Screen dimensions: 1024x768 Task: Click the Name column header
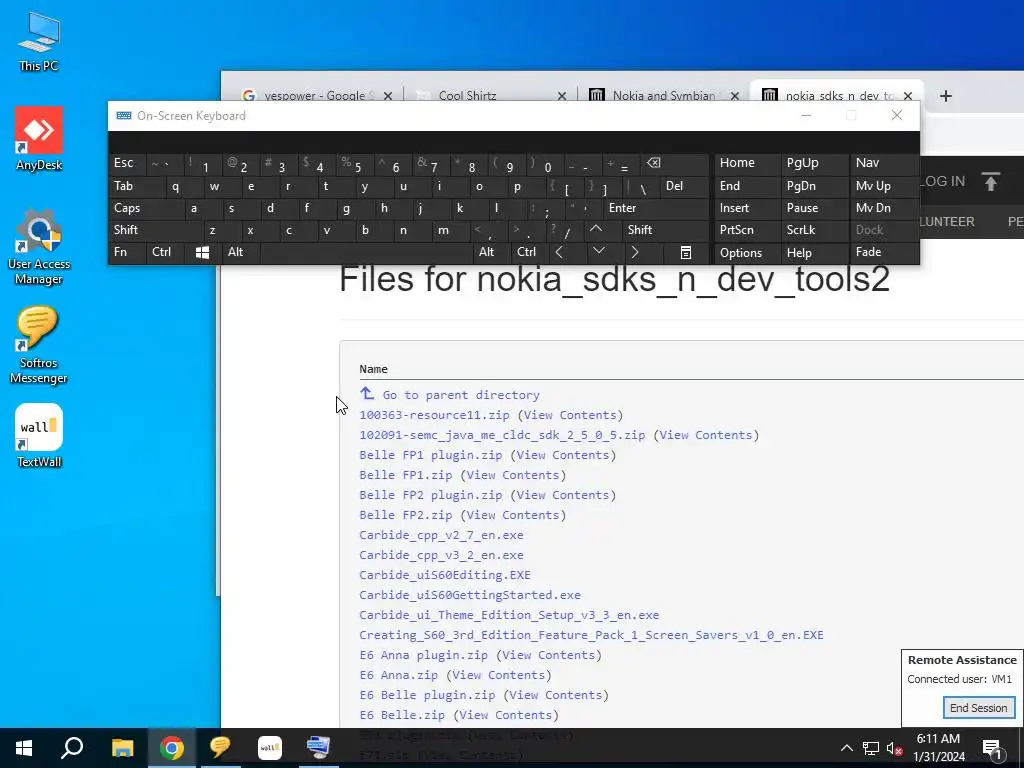pos(374,369)
